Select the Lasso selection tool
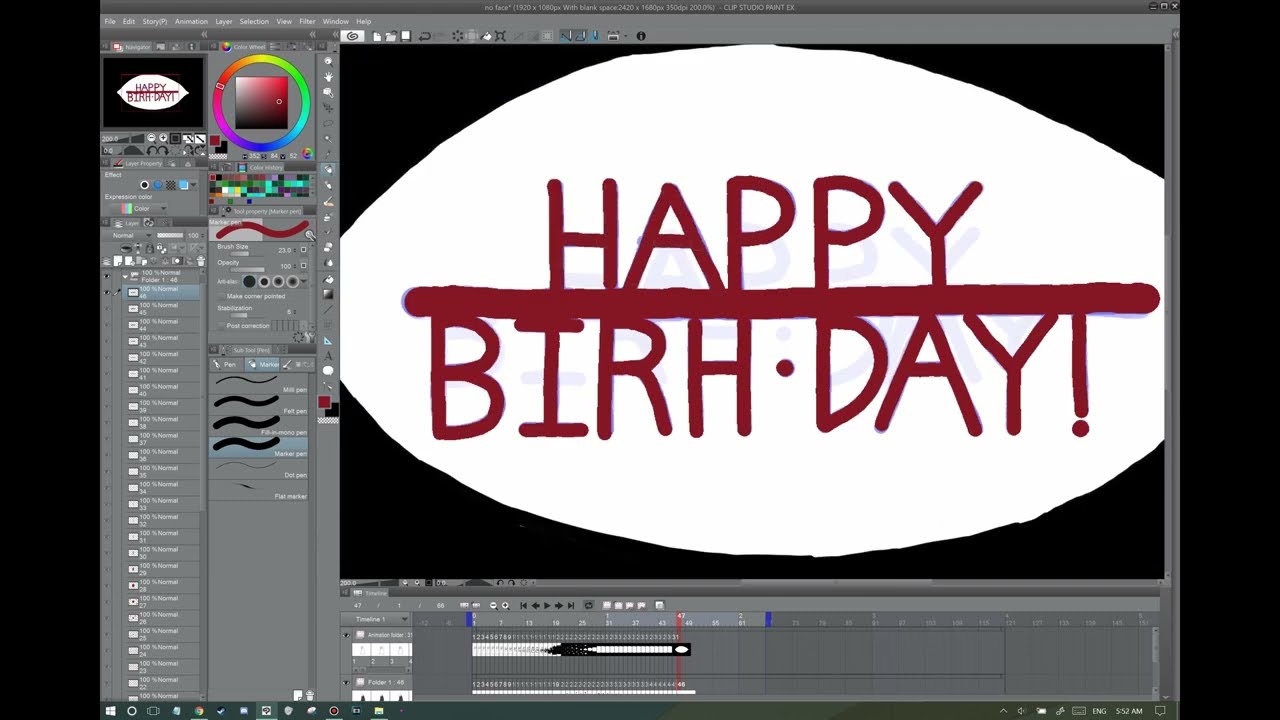 pos(328,123)
